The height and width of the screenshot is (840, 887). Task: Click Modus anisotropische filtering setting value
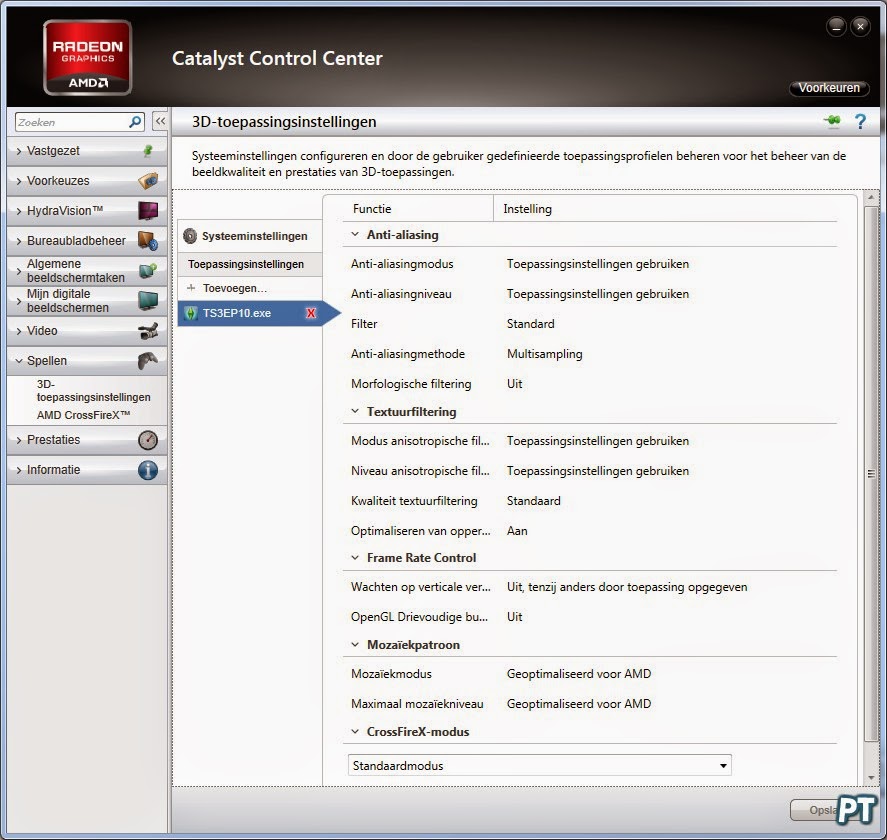point(597,441)
